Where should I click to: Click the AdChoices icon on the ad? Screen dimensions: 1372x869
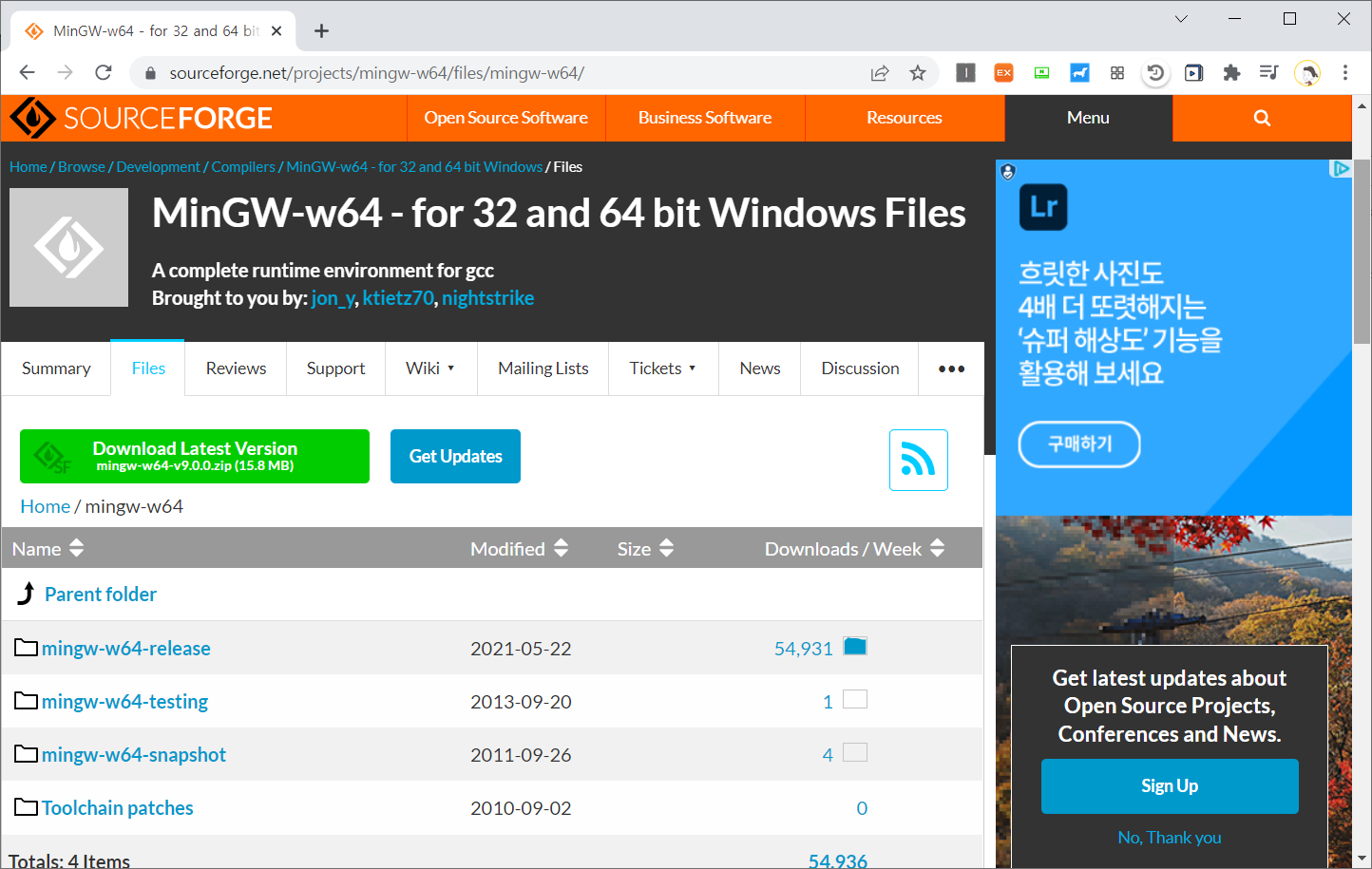tap(1341, 168)
